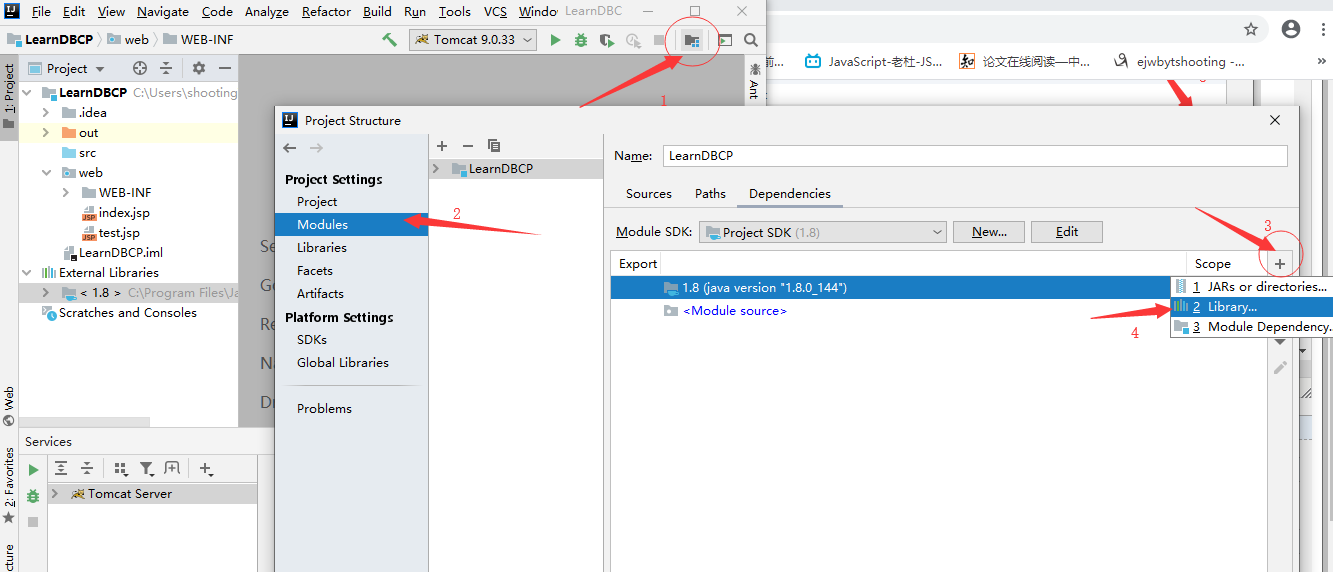Open Project Structure from the toolbar

click(691, 40)
